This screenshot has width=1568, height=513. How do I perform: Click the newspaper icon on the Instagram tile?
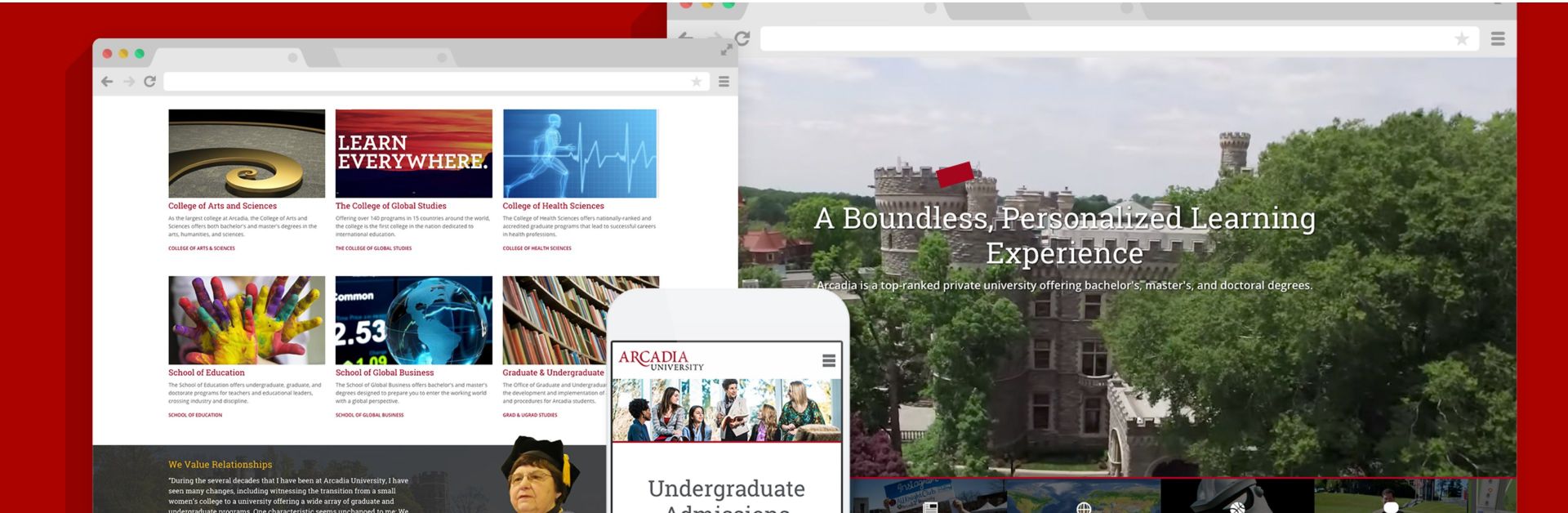click(929, 507)
